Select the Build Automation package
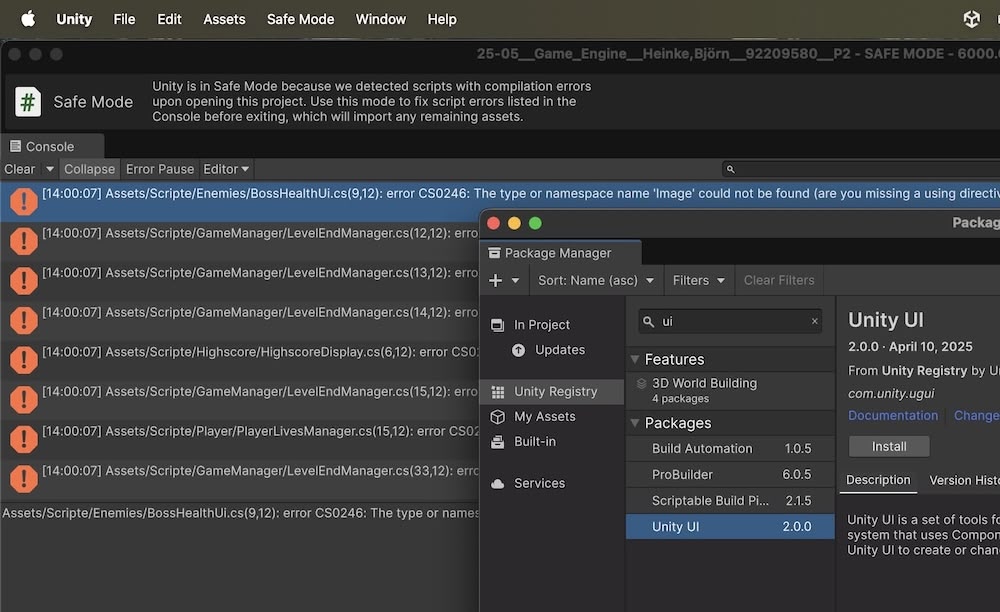This screenshot has width=1000, height=612. pyautogui.click(x=730, y=449)
